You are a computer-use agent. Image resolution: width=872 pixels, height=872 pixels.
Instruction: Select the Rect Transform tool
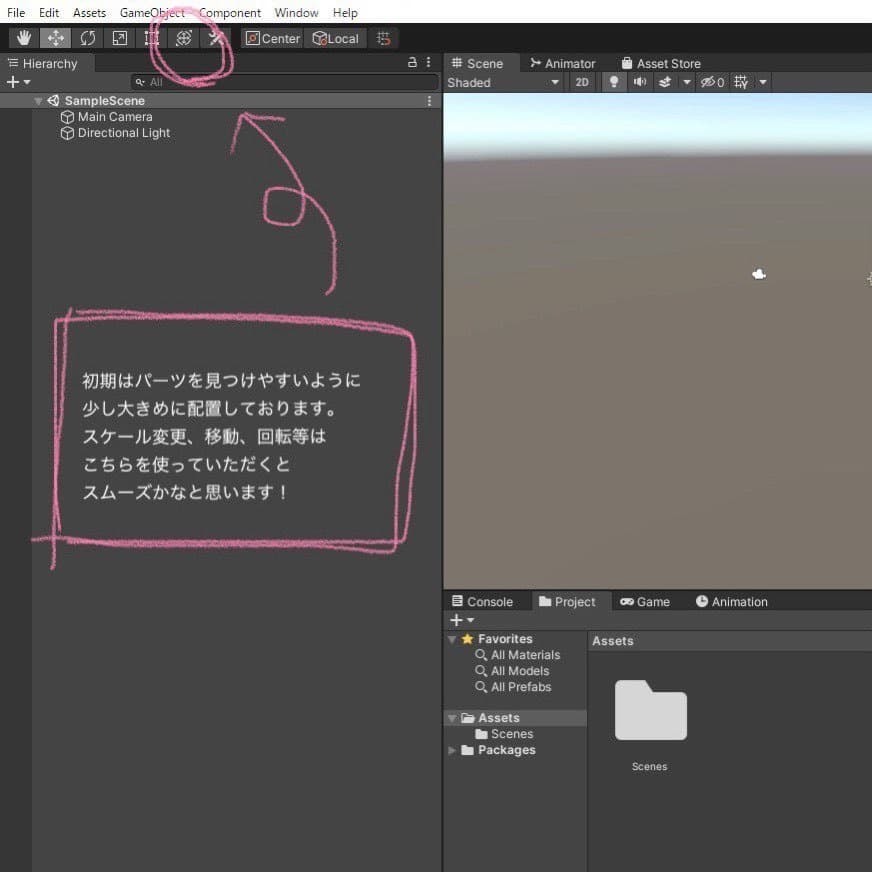(x=151, y=37)
